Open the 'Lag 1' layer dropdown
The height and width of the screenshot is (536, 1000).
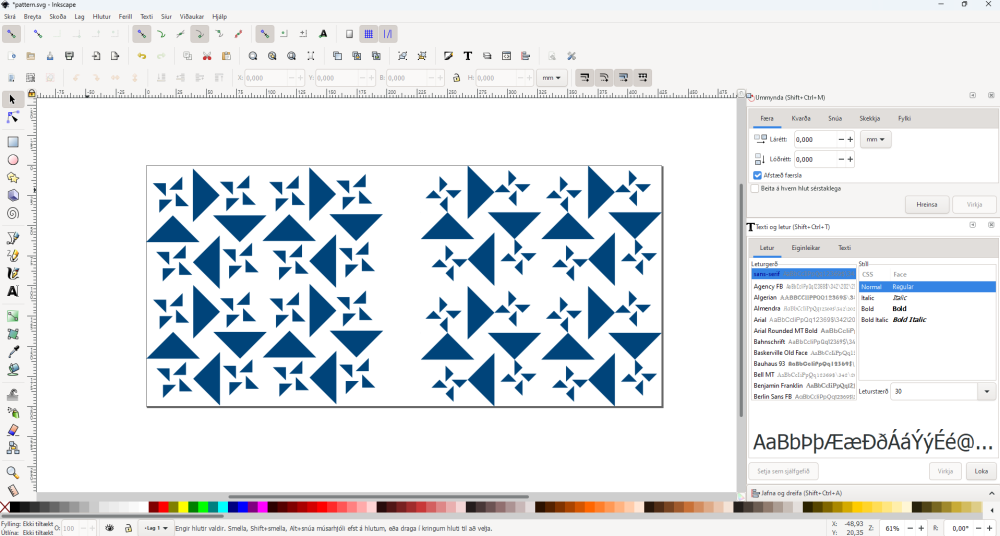click(157, 528)
